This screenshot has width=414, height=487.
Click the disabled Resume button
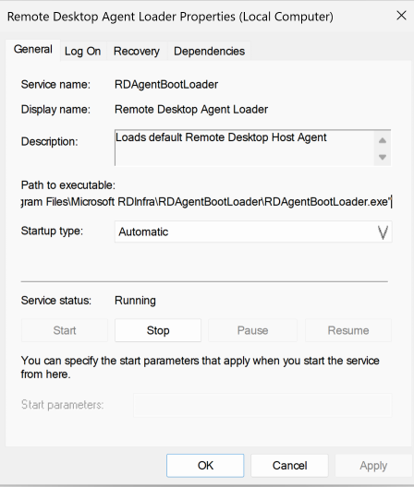pyautogui.click(x=348, y=330)
